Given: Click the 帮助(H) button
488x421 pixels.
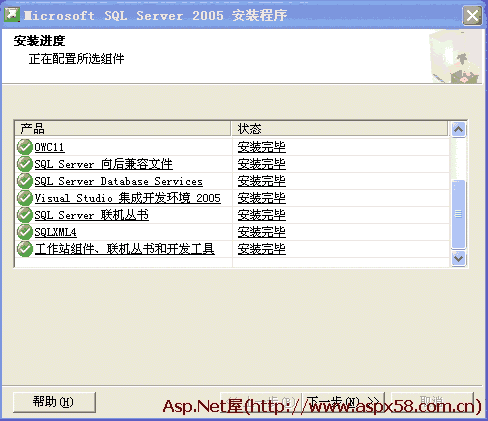Looking at the screenshot, I should pyautogui.click(x=54, y=402).
